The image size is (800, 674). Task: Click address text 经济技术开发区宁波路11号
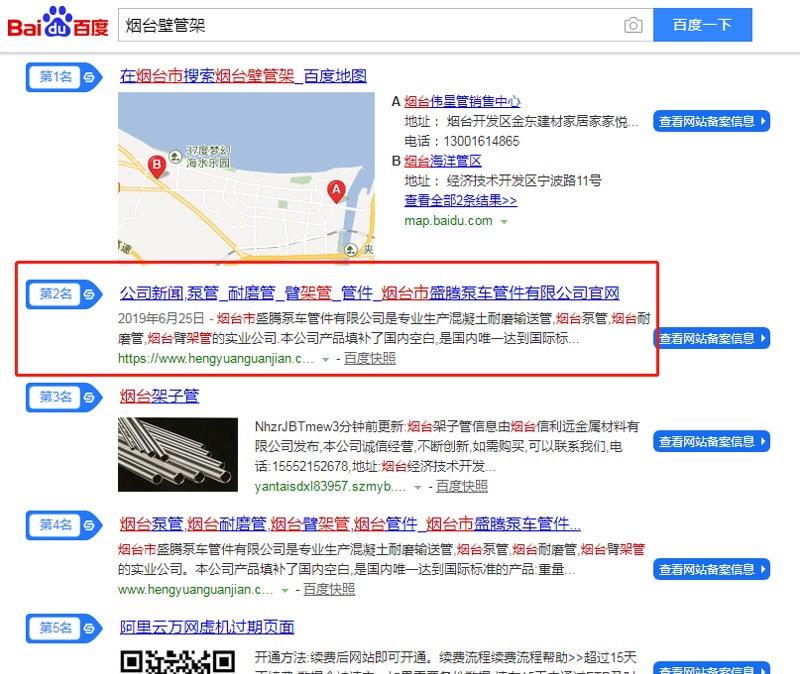tap(524, 181)
